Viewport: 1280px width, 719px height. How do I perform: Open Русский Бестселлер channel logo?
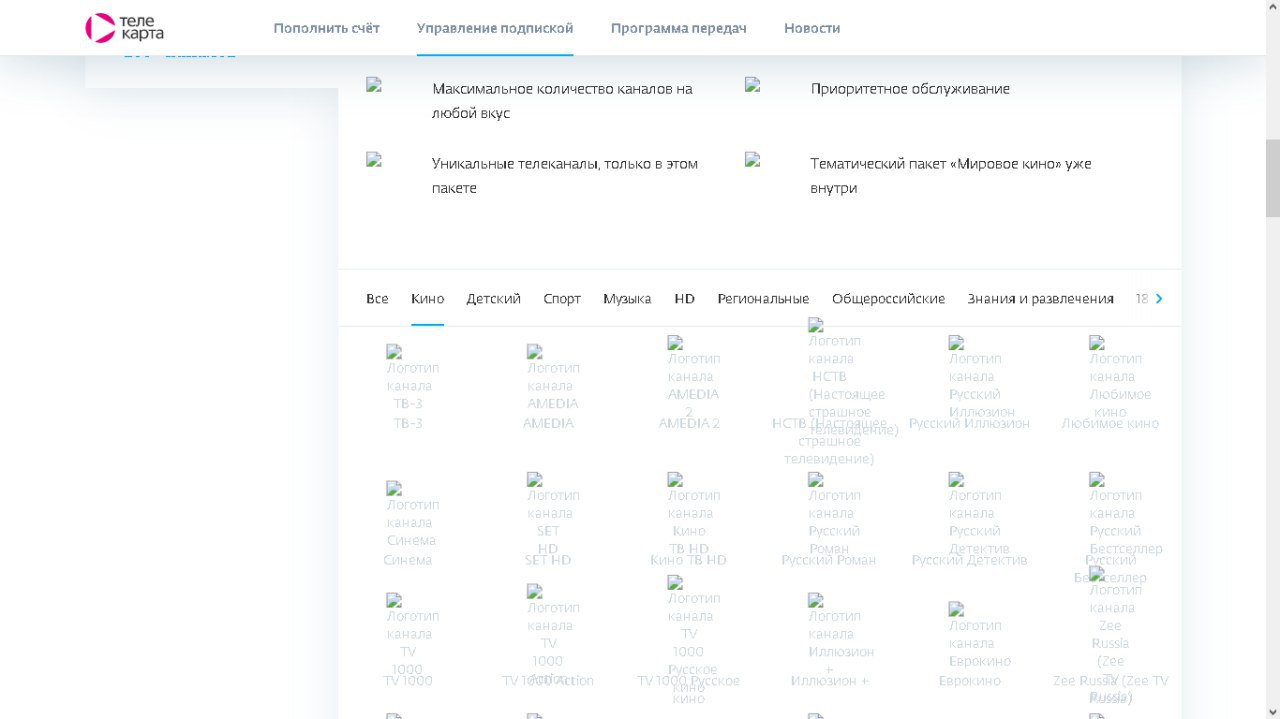pyautogui.click(x=1125, y=515)
